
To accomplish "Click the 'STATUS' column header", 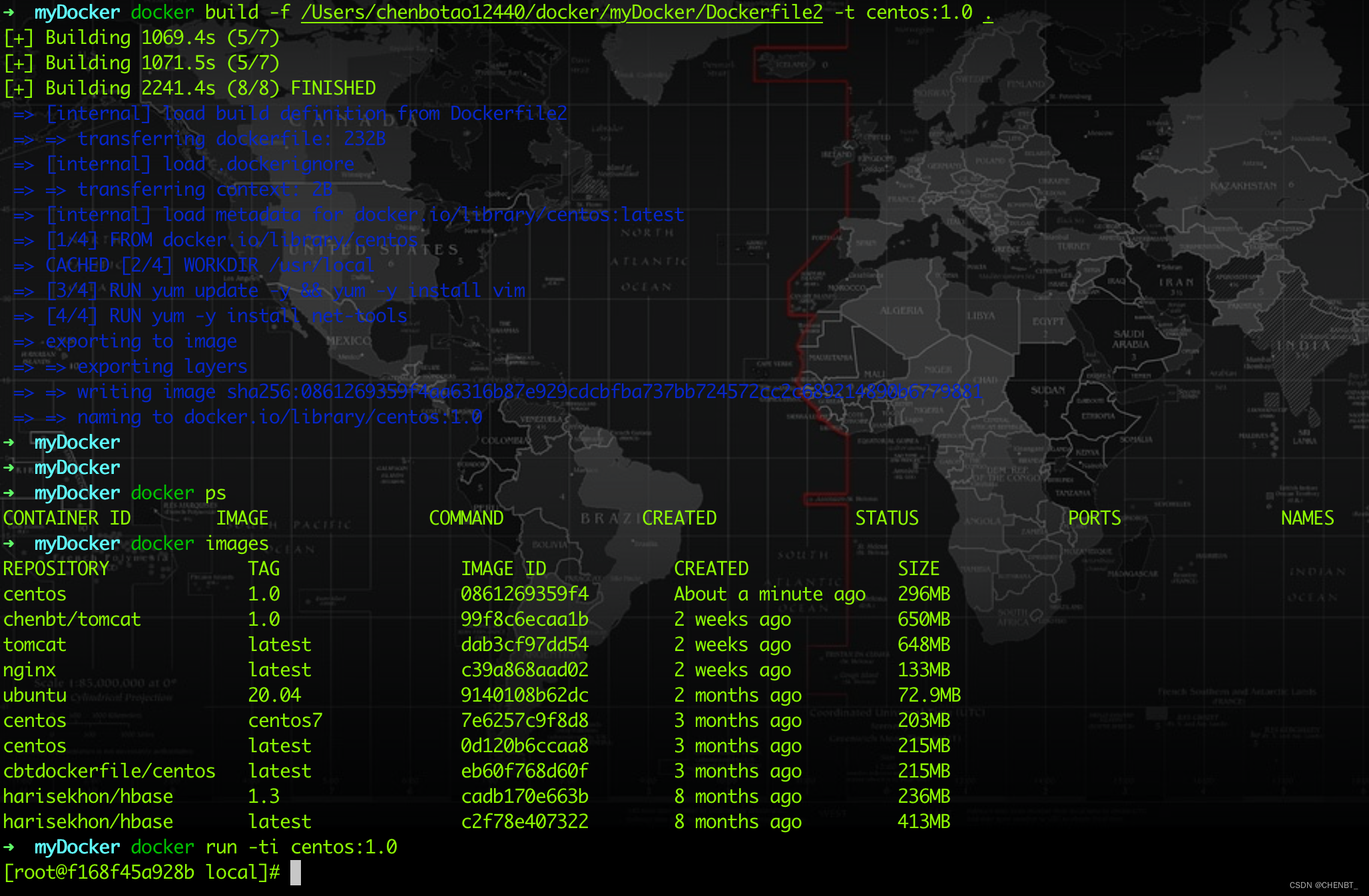I will pyautogui.click(x=887, y=518).
